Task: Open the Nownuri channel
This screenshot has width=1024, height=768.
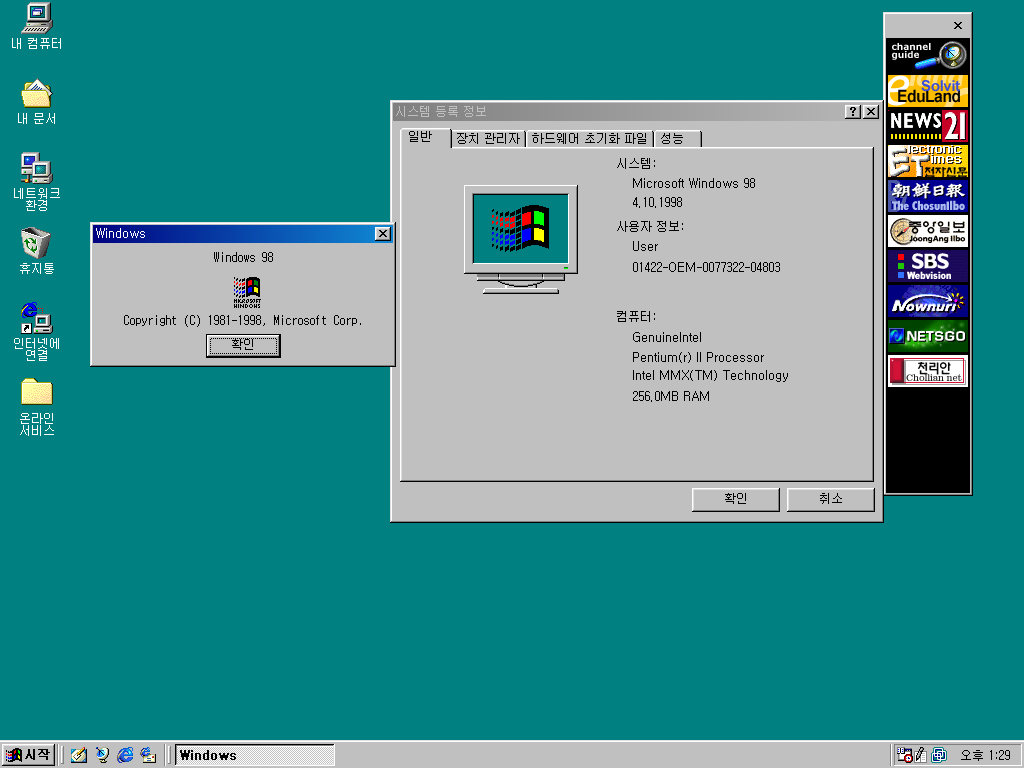Action: pyautogui.click(x=927, y=302)
